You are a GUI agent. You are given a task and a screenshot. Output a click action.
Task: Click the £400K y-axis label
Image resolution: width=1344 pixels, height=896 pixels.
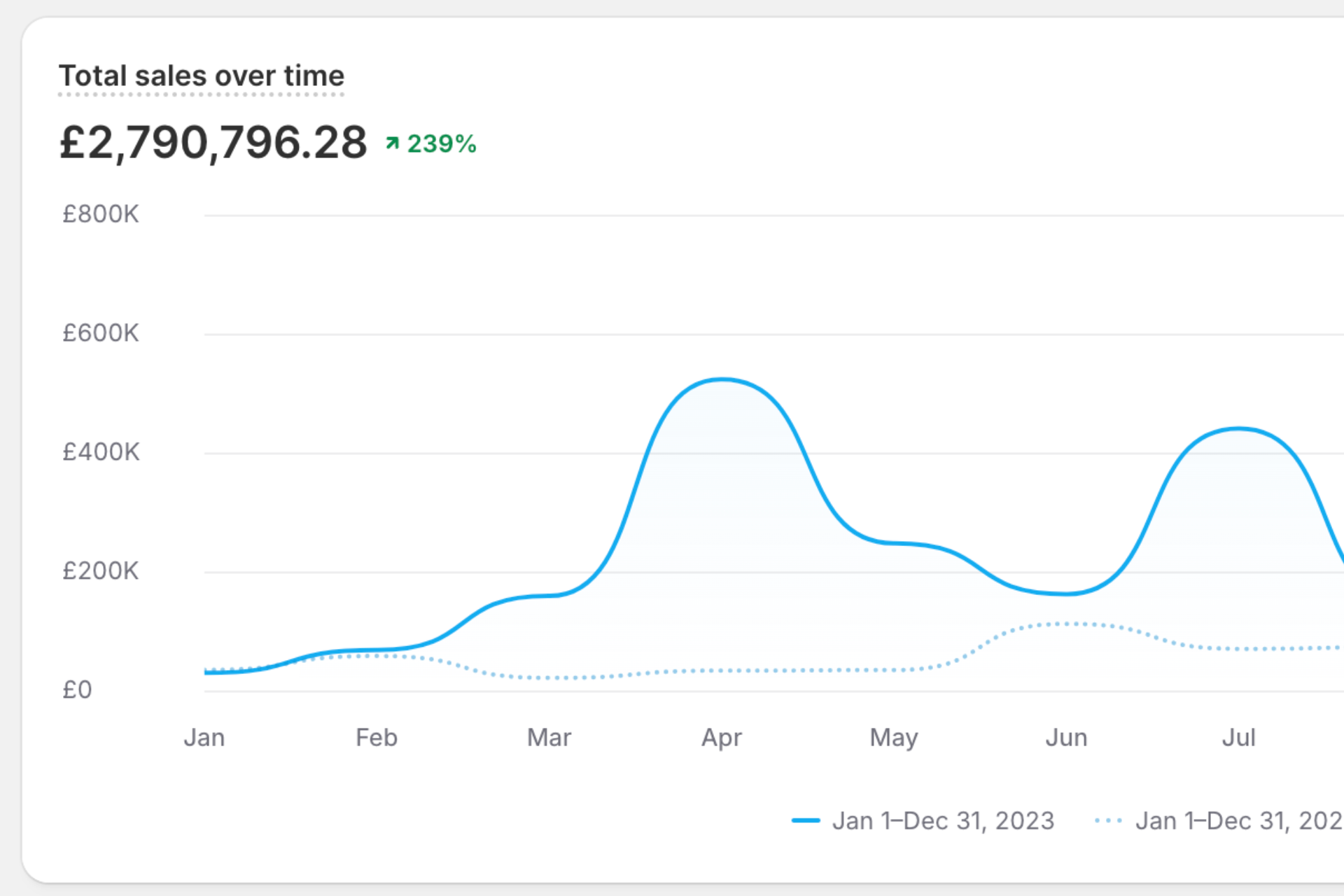coord(101,452)
